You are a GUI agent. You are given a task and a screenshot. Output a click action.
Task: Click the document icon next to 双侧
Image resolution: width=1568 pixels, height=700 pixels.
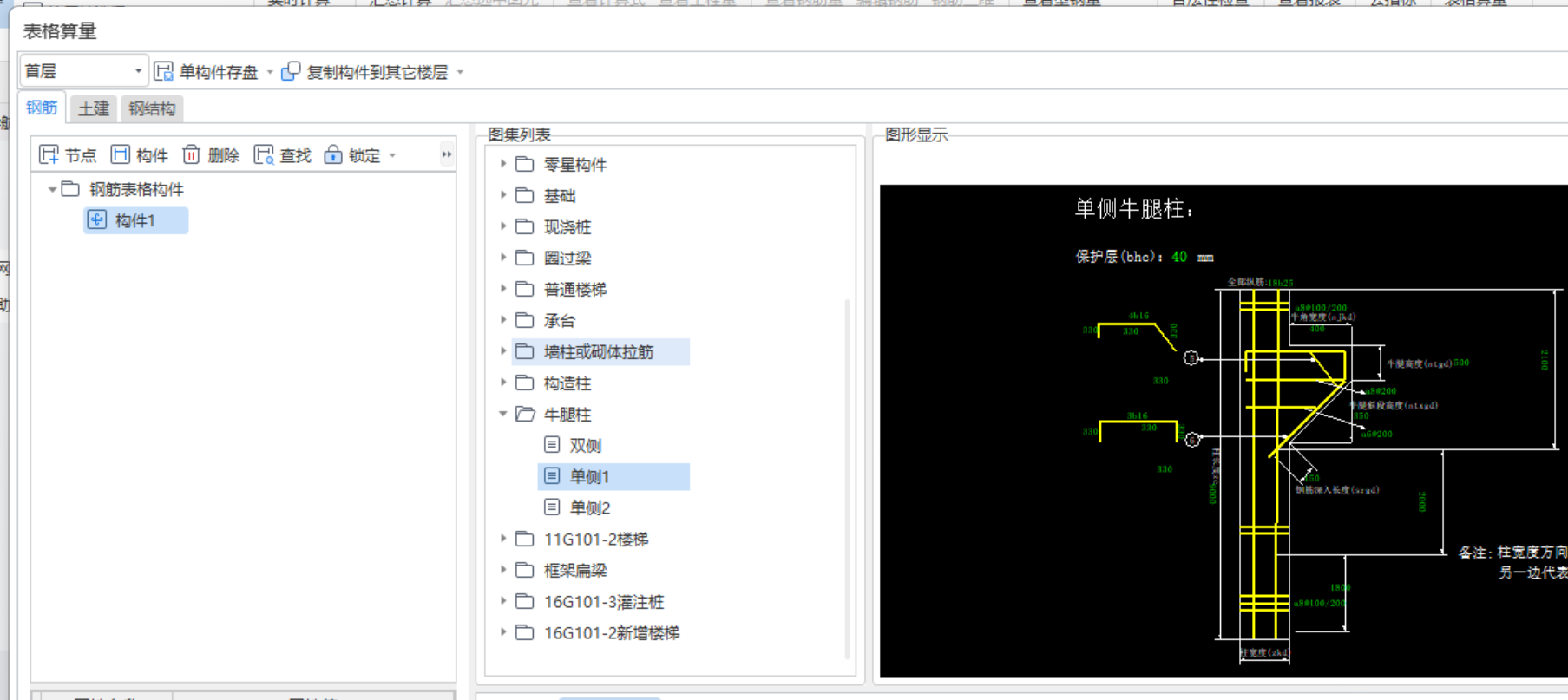tap(552, 445)
